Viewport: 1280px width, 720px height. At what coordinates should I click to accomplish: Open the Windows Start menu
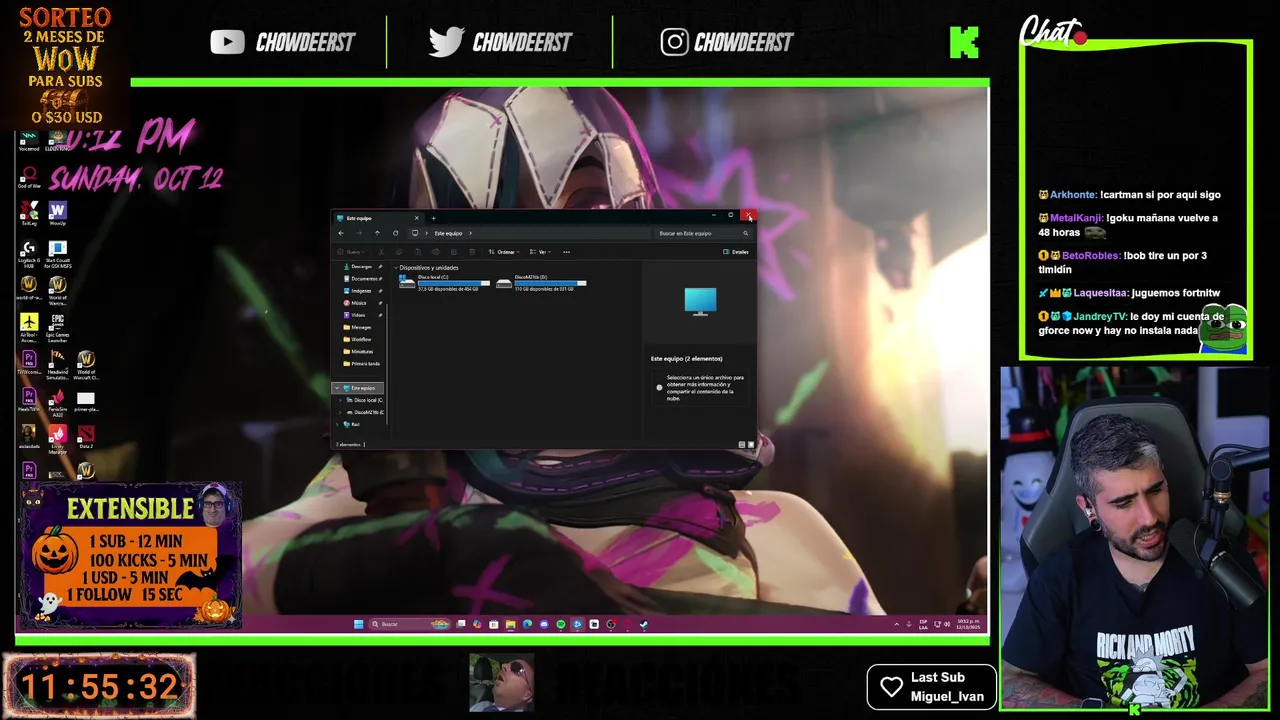pyautogui.click(x=358, y=624)
